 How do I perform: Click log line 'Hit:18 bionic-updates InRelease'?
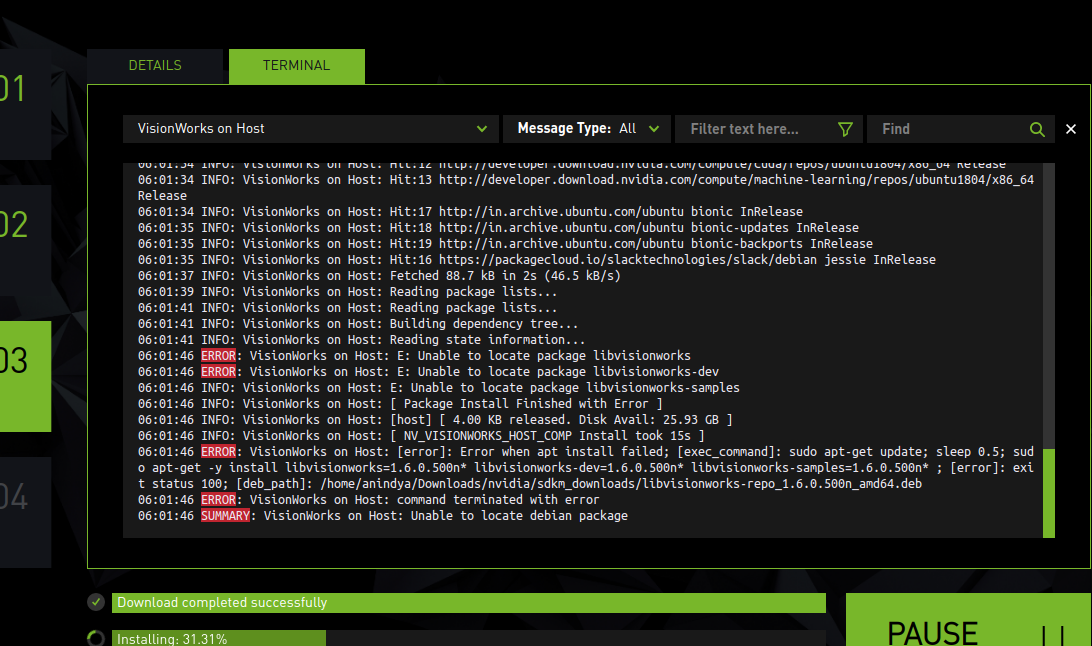coord(498,228)
